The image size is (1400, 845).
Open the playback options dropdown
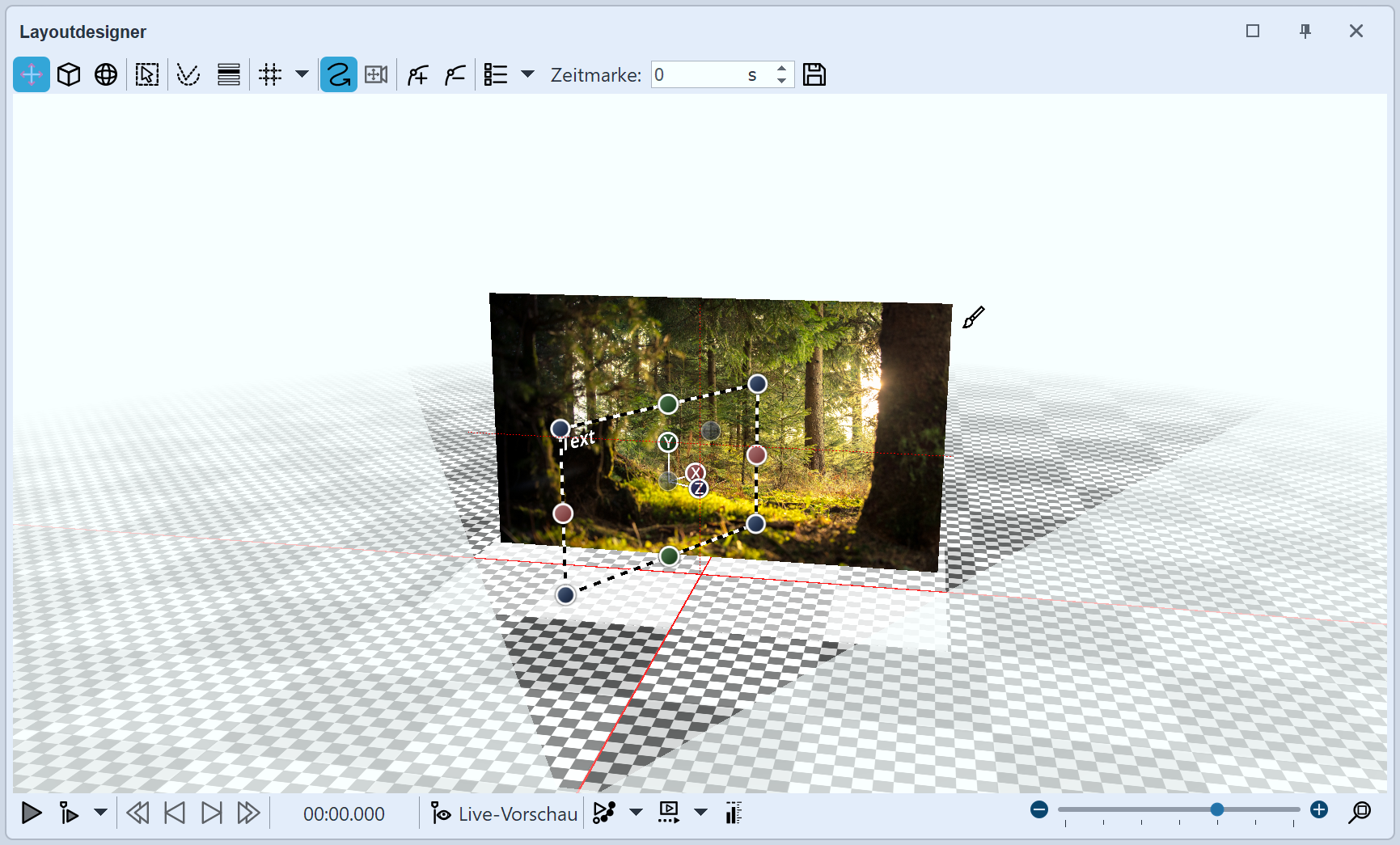(100, 813)
